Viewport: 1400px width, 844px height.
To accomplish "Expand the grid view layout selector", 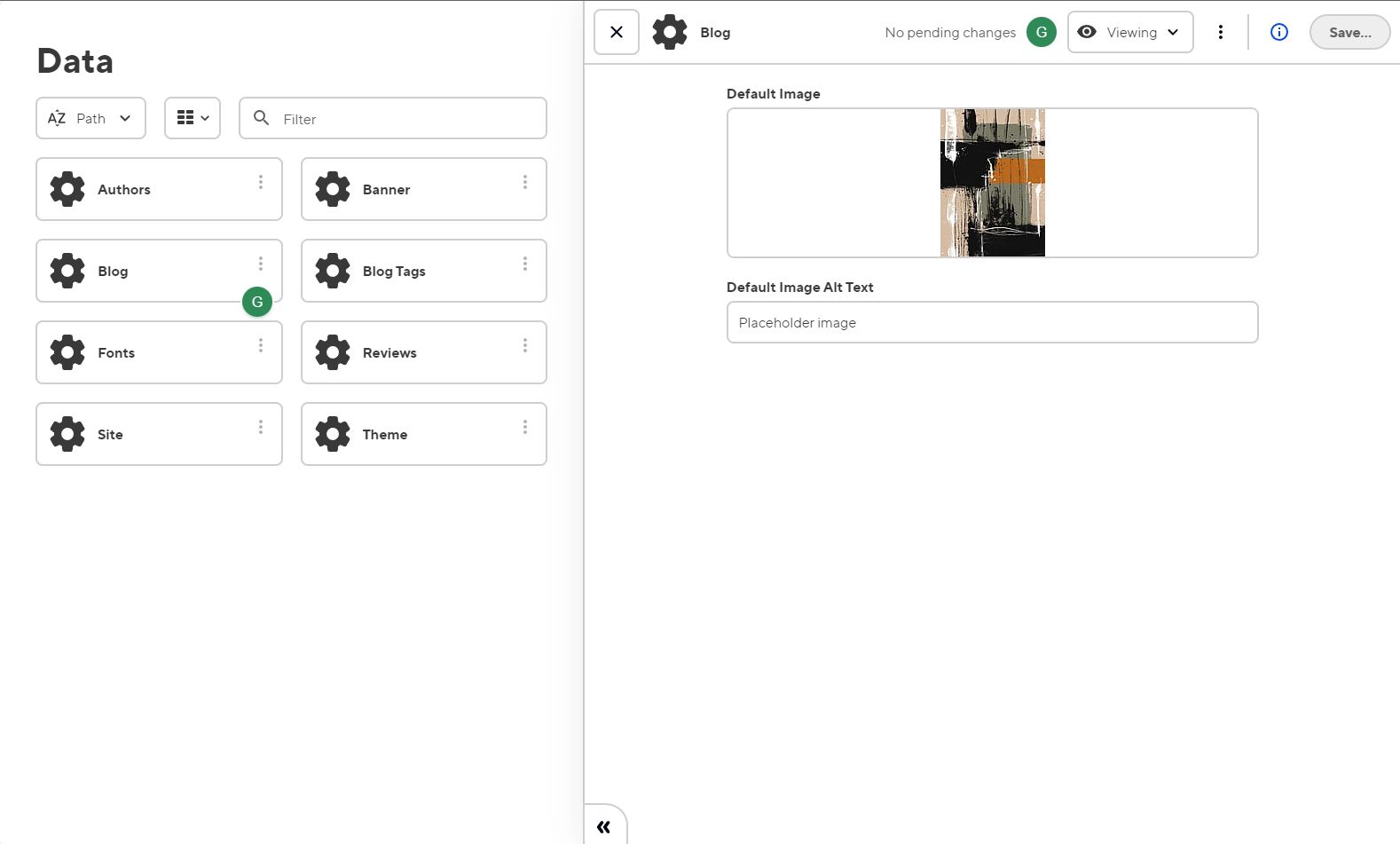I will pos(193,118).
